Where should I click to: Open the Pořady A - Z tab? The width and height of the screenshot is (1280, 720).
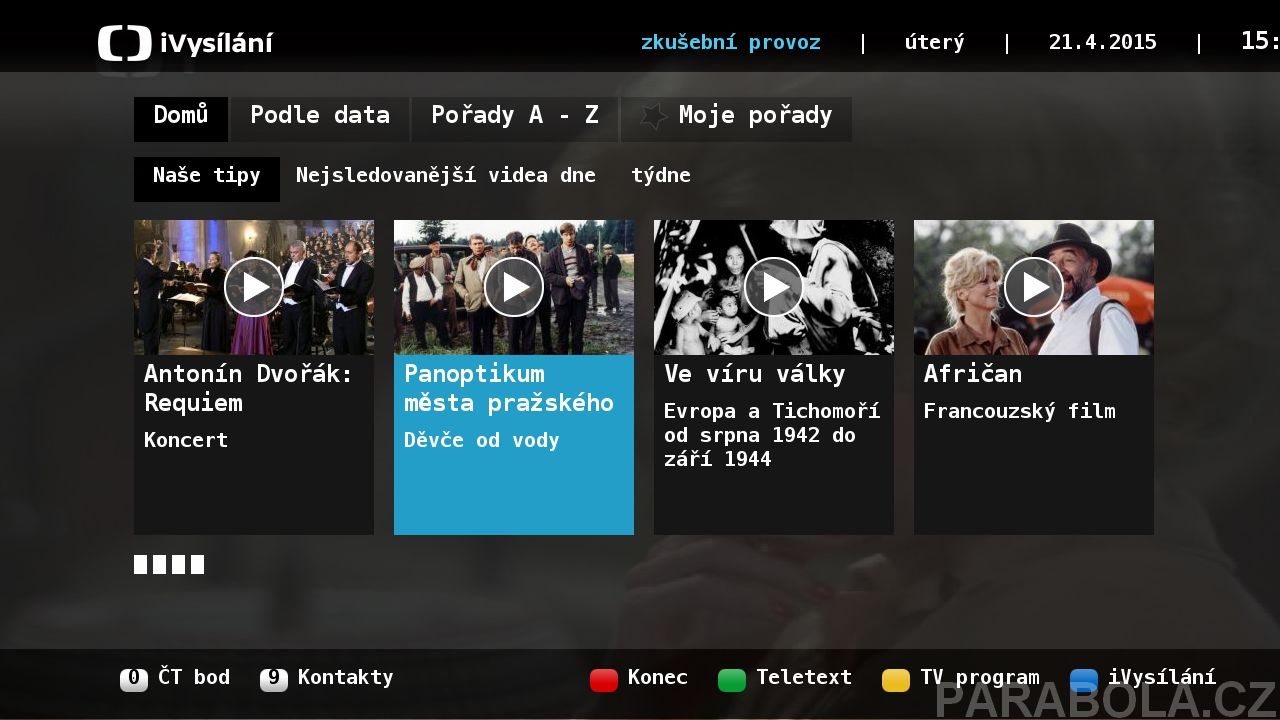tap(515, 119)
